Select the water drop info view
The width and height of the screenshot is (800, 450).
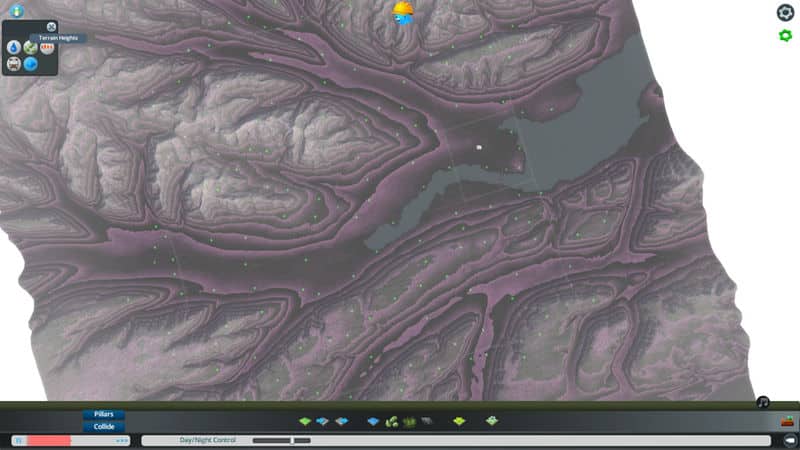(x=14, y=47)
